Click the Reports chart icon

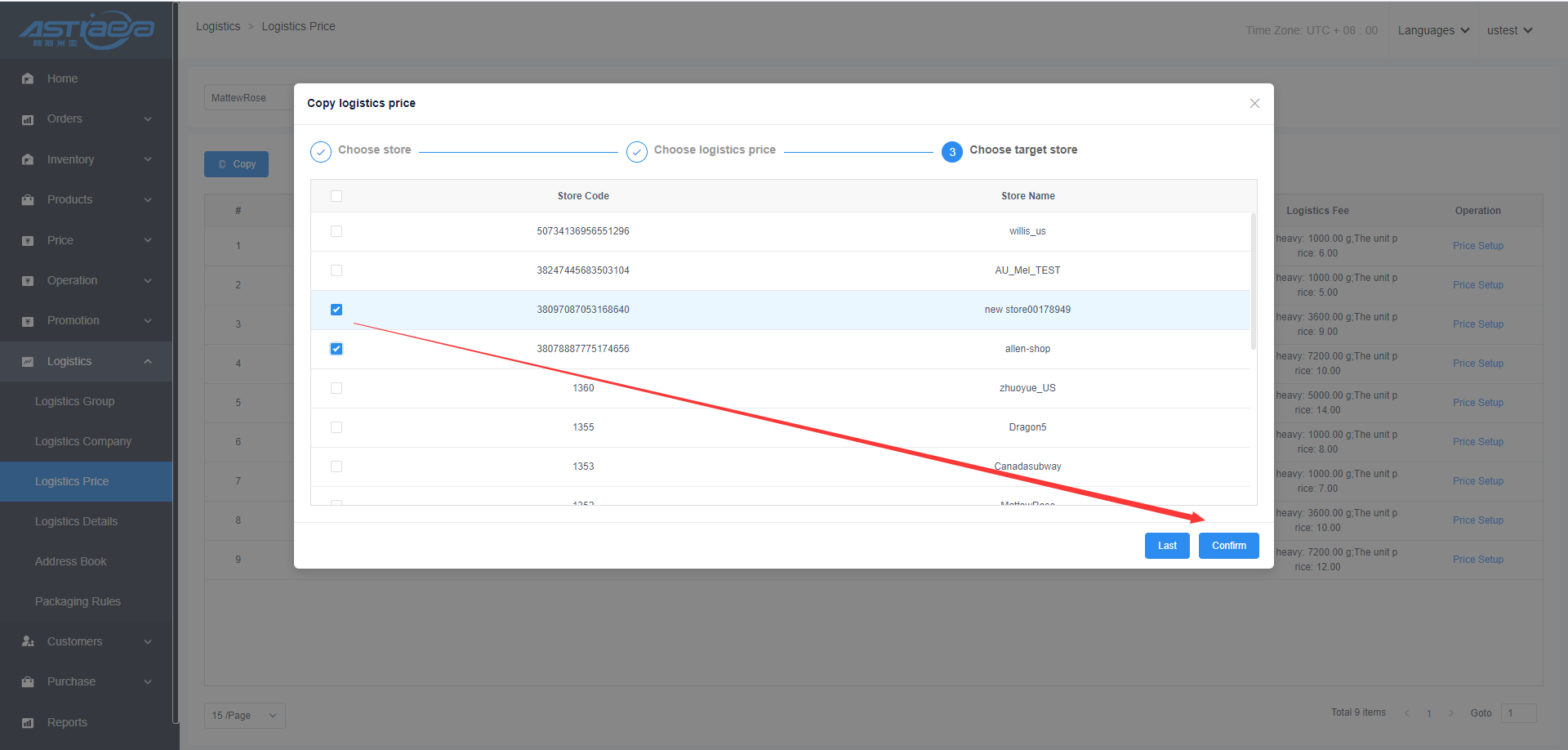pos(28,723)
